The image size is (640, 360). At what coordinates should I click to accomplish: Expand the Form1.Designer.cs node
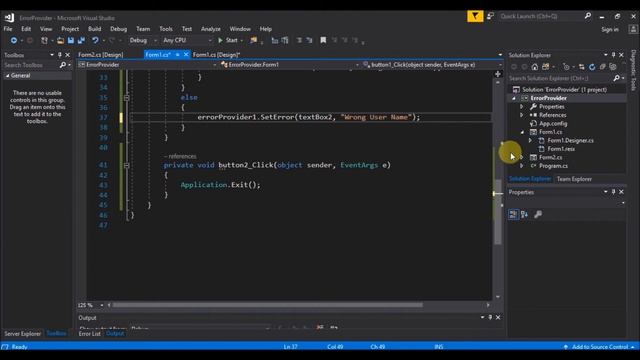(530, 140)
